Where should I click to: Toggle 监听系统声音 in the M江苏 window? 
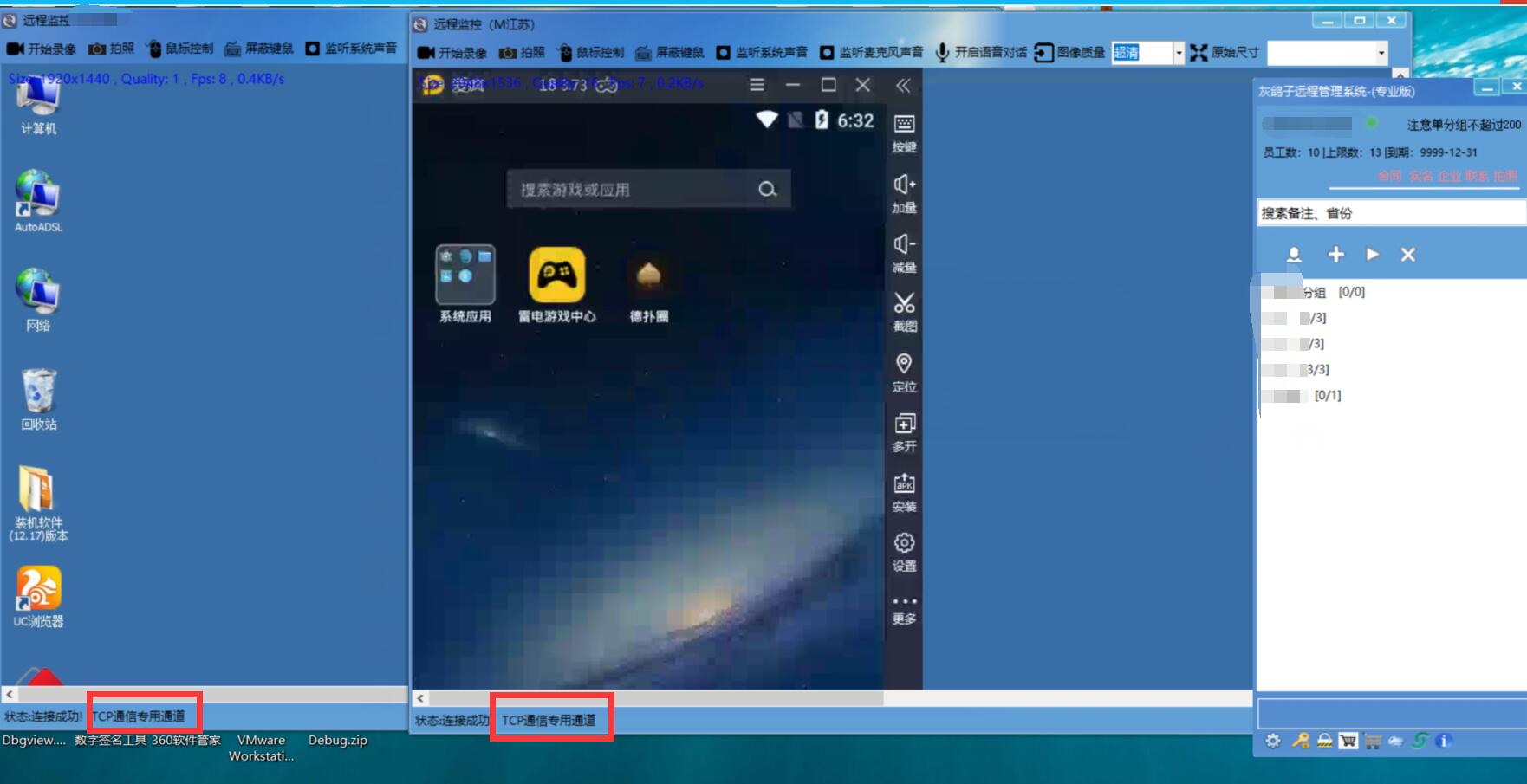[762, 53]
